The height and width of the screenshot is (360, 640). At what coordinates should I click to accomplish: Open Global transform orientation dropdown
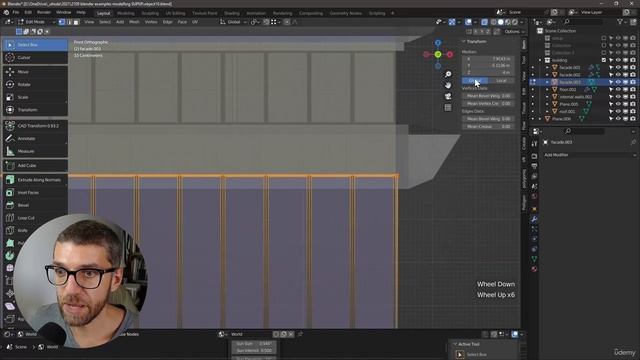233,22
